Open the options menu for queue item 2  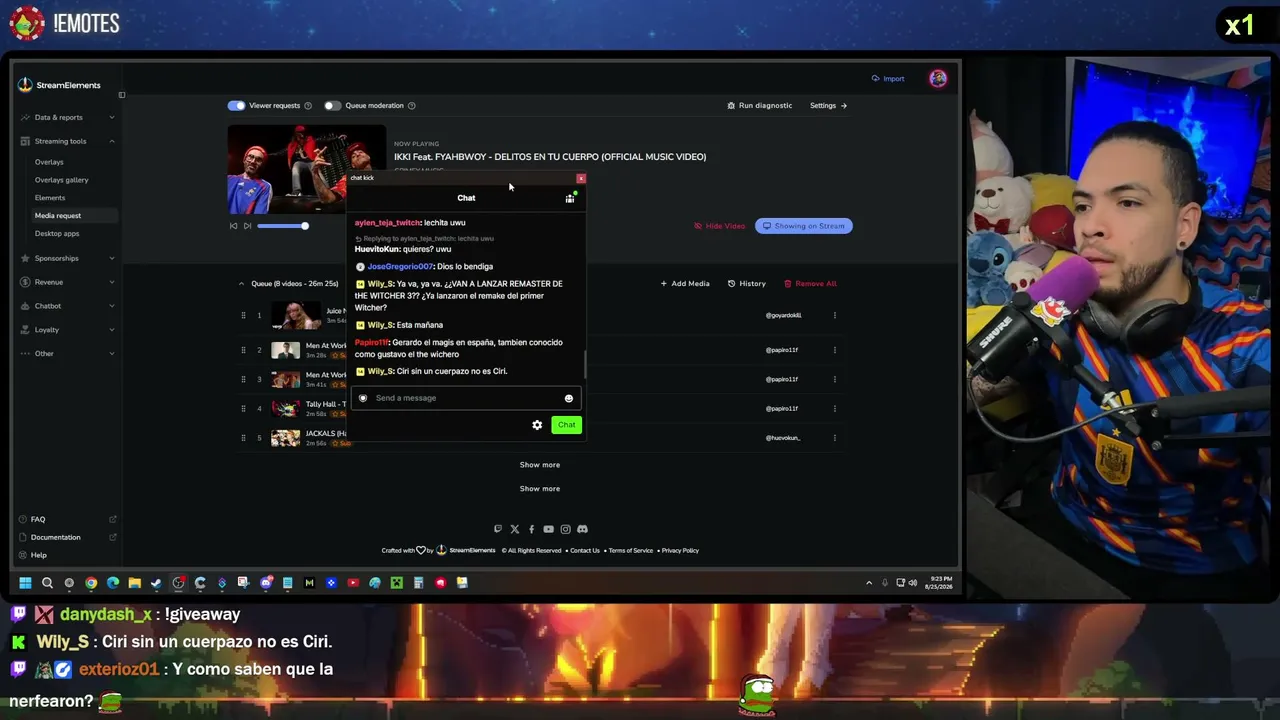tap(835, 350)
